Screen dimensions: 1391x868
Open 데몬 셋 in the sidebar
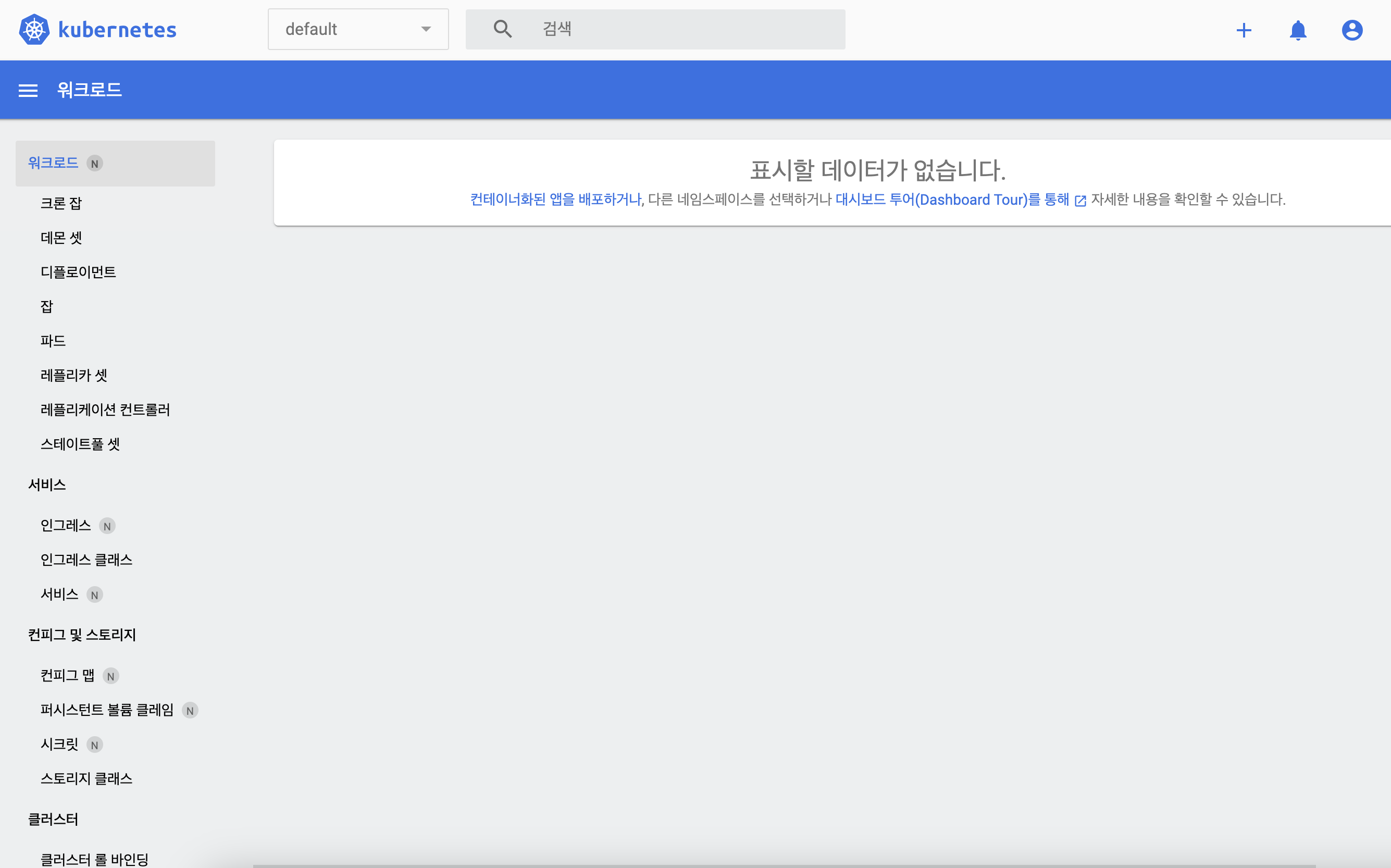coord(61,238)
